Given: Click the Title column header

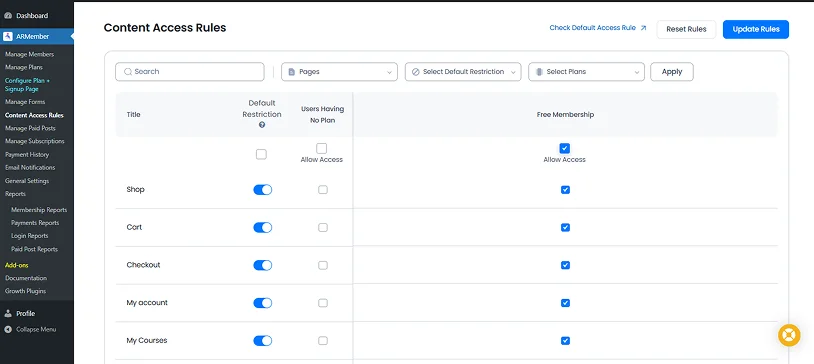Looking at the screenshot, I should 133,115.
